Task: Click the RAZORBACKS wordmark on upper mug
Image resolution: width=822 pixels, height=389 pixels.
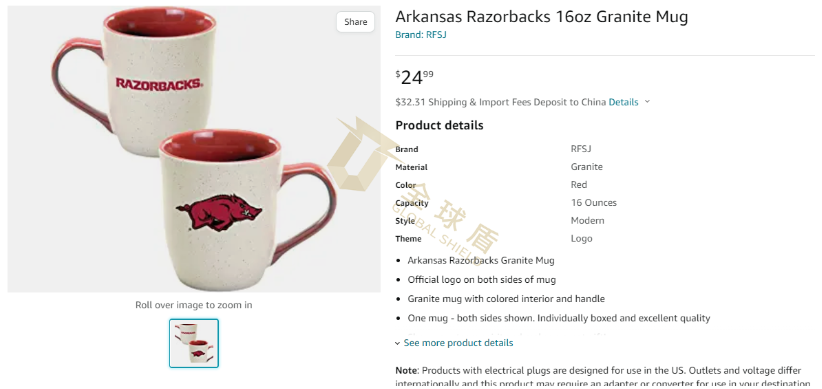Action: click(x=159, y=84)
